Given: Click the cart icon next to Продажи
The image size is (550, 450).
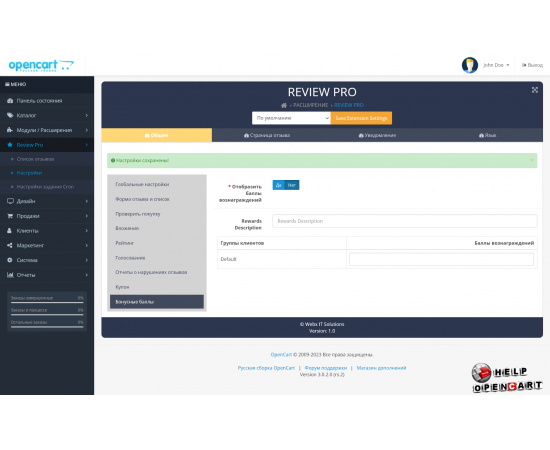Looking at the screenshot, I should (x=10, y=216).
